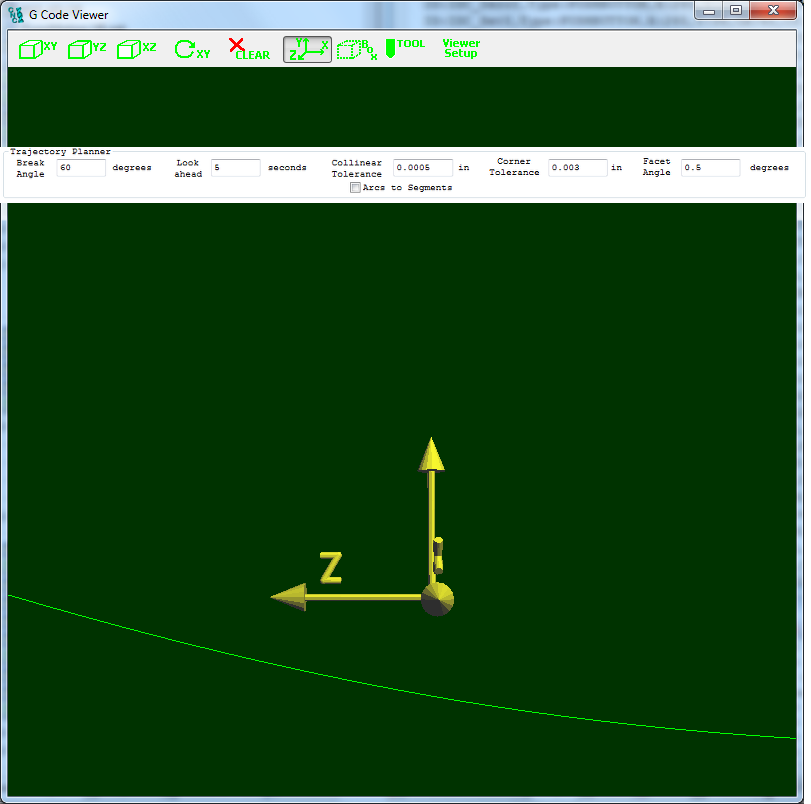Click the Look ahead seconds field

(235, 168)
